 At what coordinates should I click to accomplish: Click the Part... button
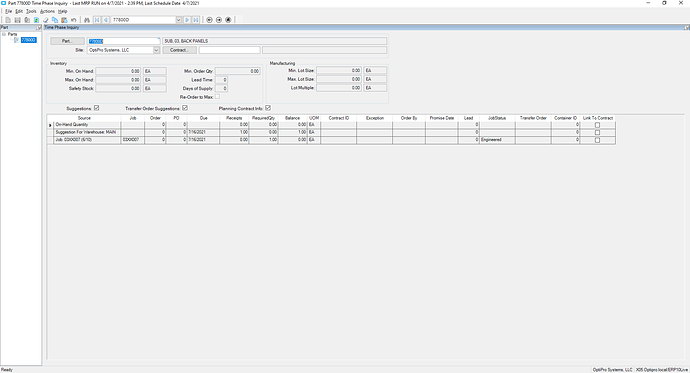pyautogui.click(x=67, y=41)
